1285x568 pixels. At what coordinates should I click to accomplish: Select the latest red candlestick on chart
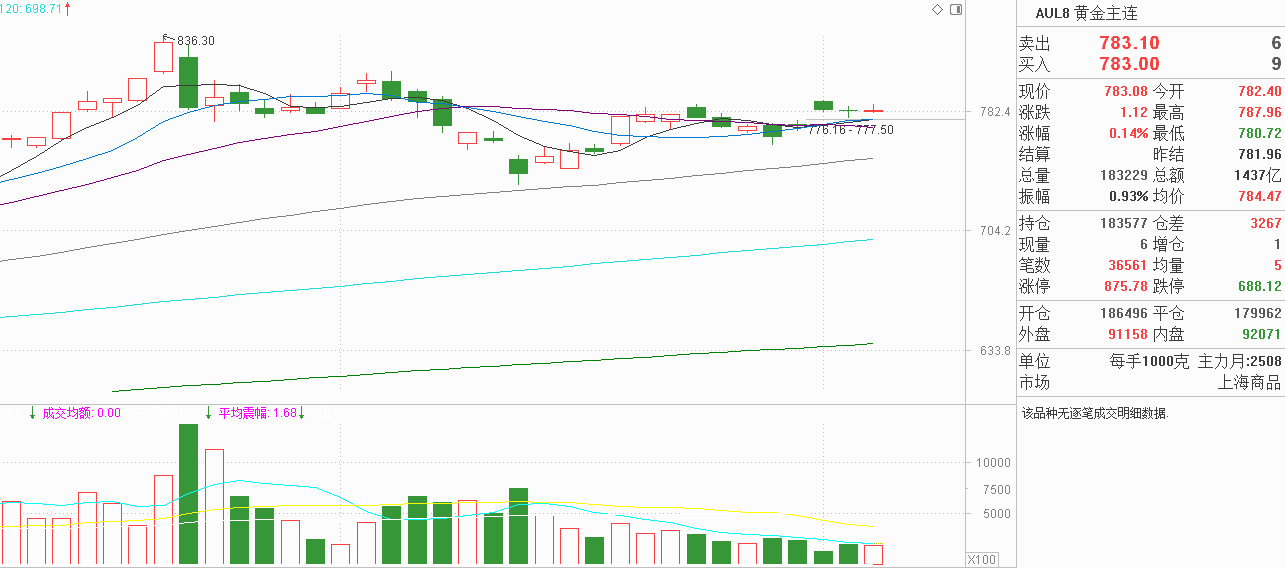(874, 110)
